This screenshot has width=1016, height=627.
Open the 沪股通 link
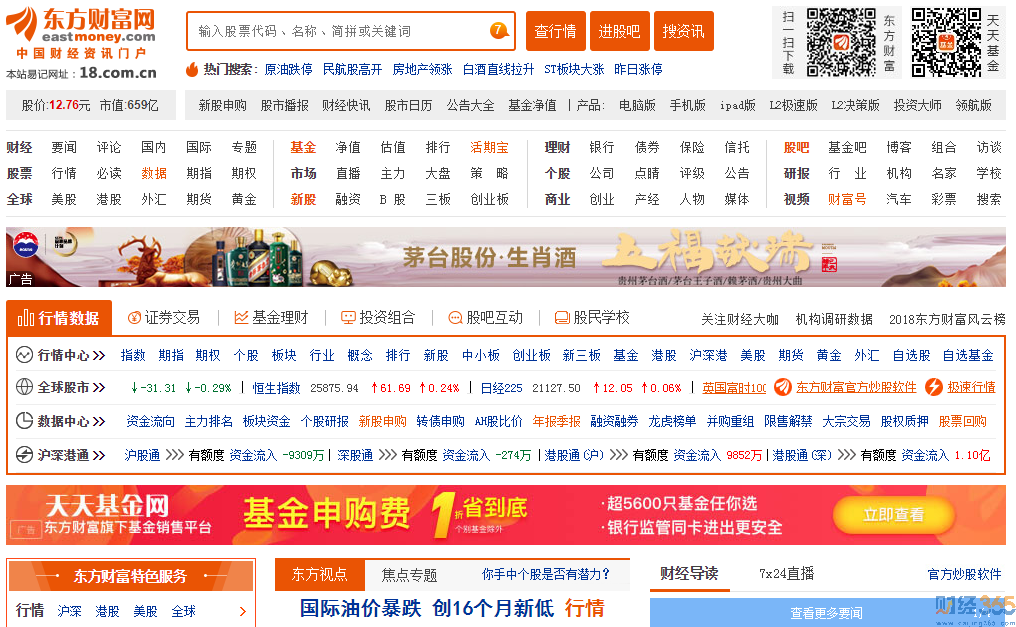tap(142, 455)
